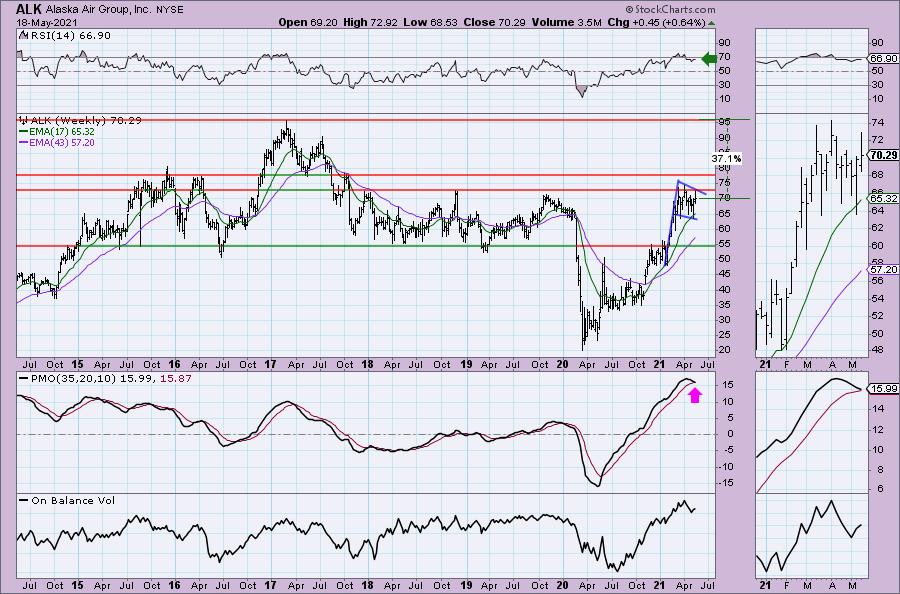Click the green up-triangle next to Chg
Image resolution: width=900 pixels, height=594 pixels.
(x=711, y=23)
